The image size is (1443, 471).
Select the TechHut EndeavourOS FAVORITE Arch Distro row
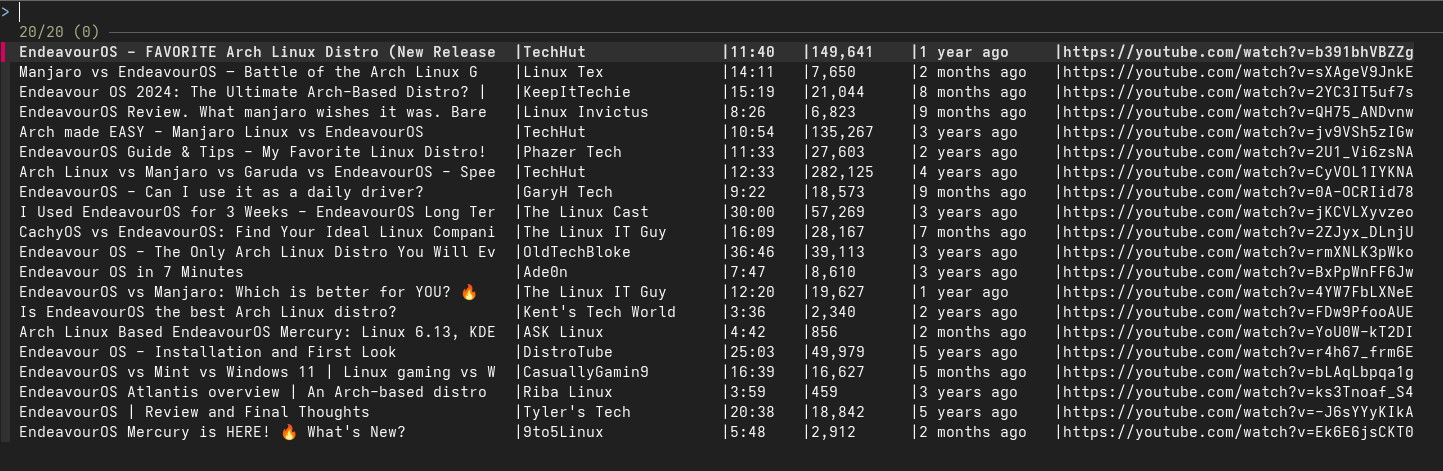pyautogui.click(x=257, y=52)
